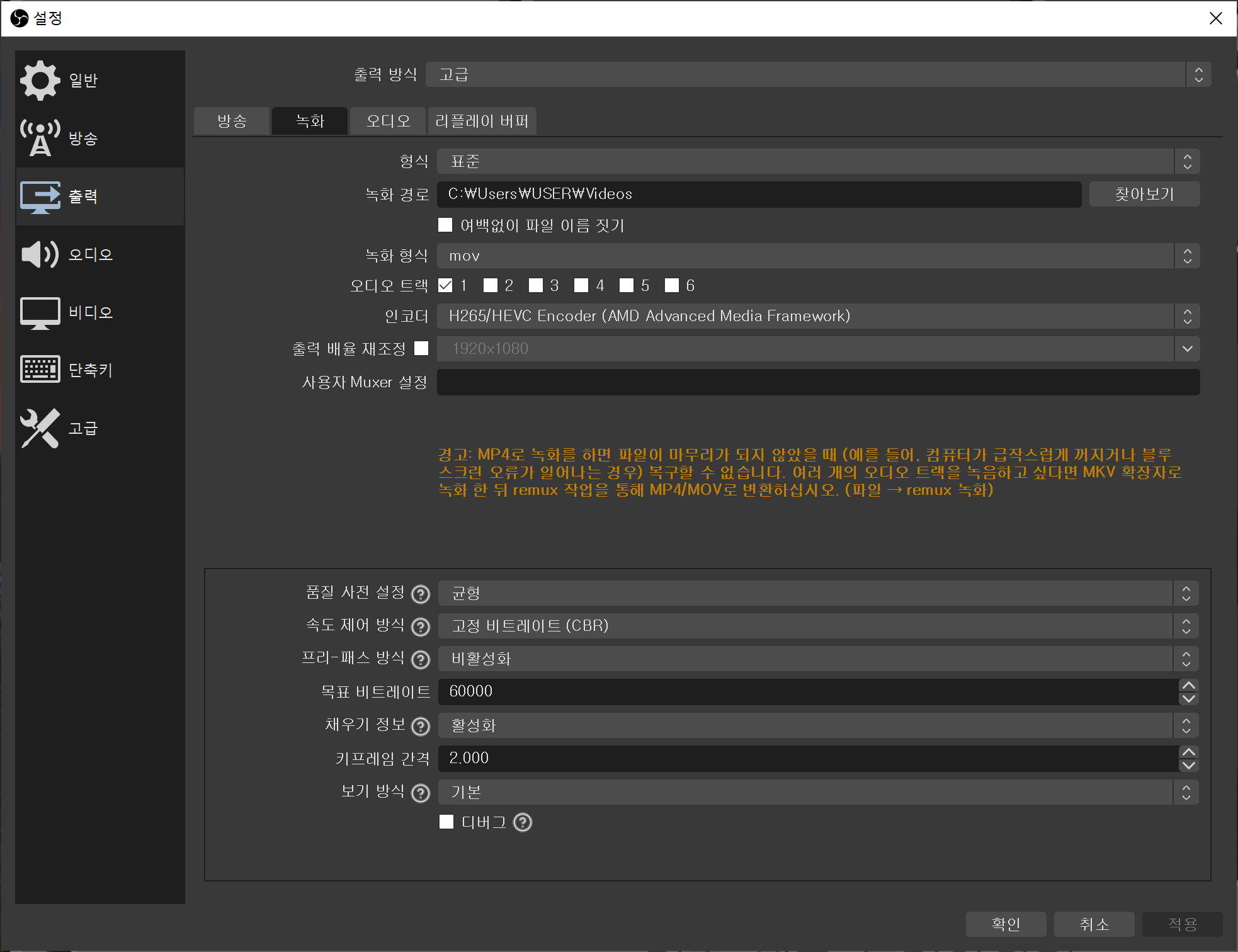The height and width of the screenshot is (952, 1238).
Task: Switch to the 방송 output tab
Action: [x=232, y=121]
